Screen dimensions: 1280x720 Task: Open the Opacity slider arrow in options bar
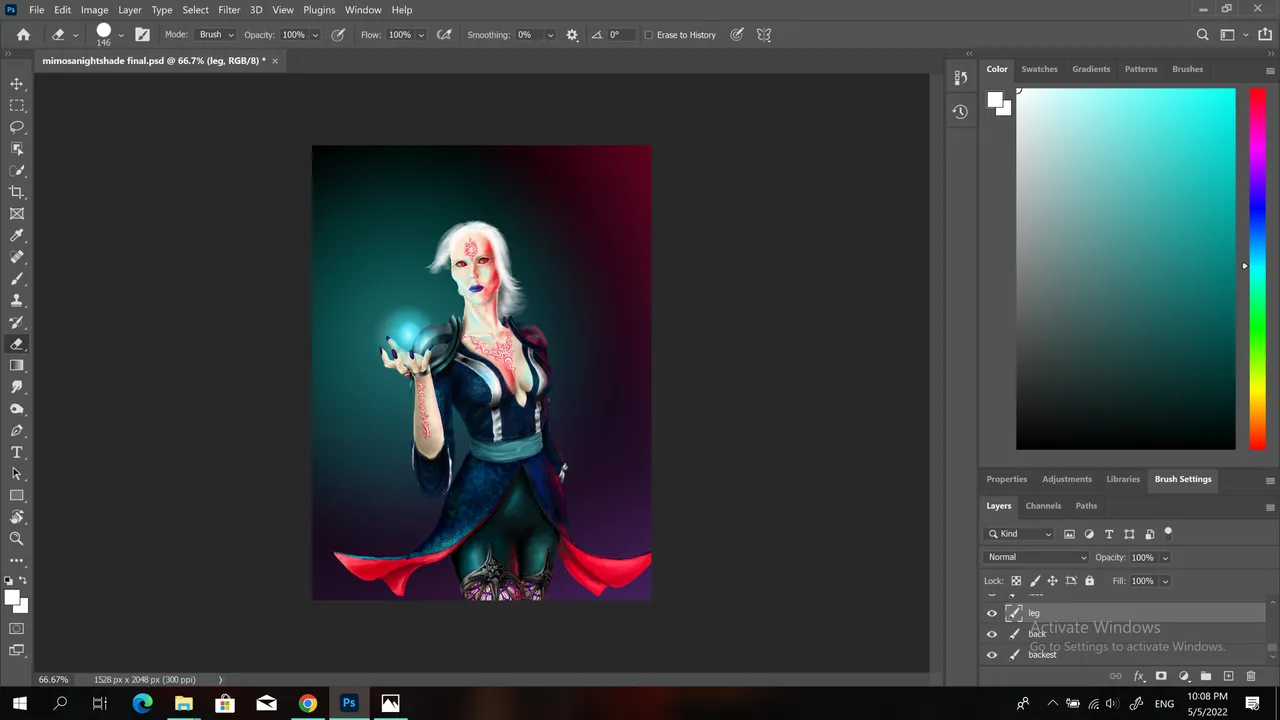(x=315, y=35)
